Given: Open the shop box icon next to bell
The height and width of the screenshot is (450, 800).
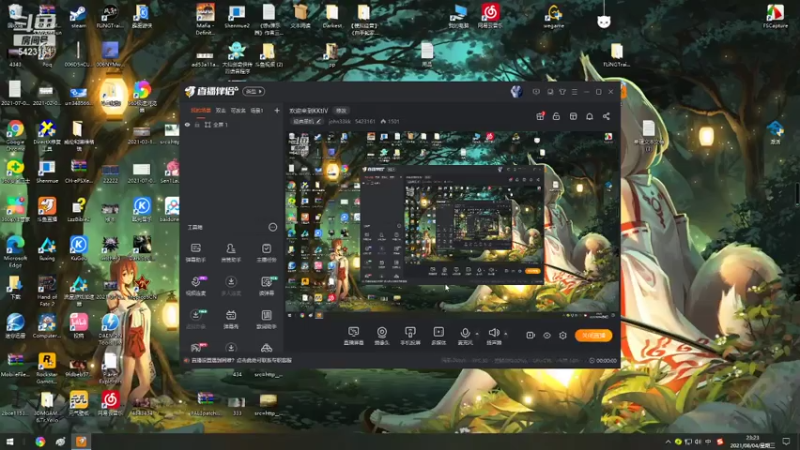Looking at the screenshot, I should click(x=573, y=116).
